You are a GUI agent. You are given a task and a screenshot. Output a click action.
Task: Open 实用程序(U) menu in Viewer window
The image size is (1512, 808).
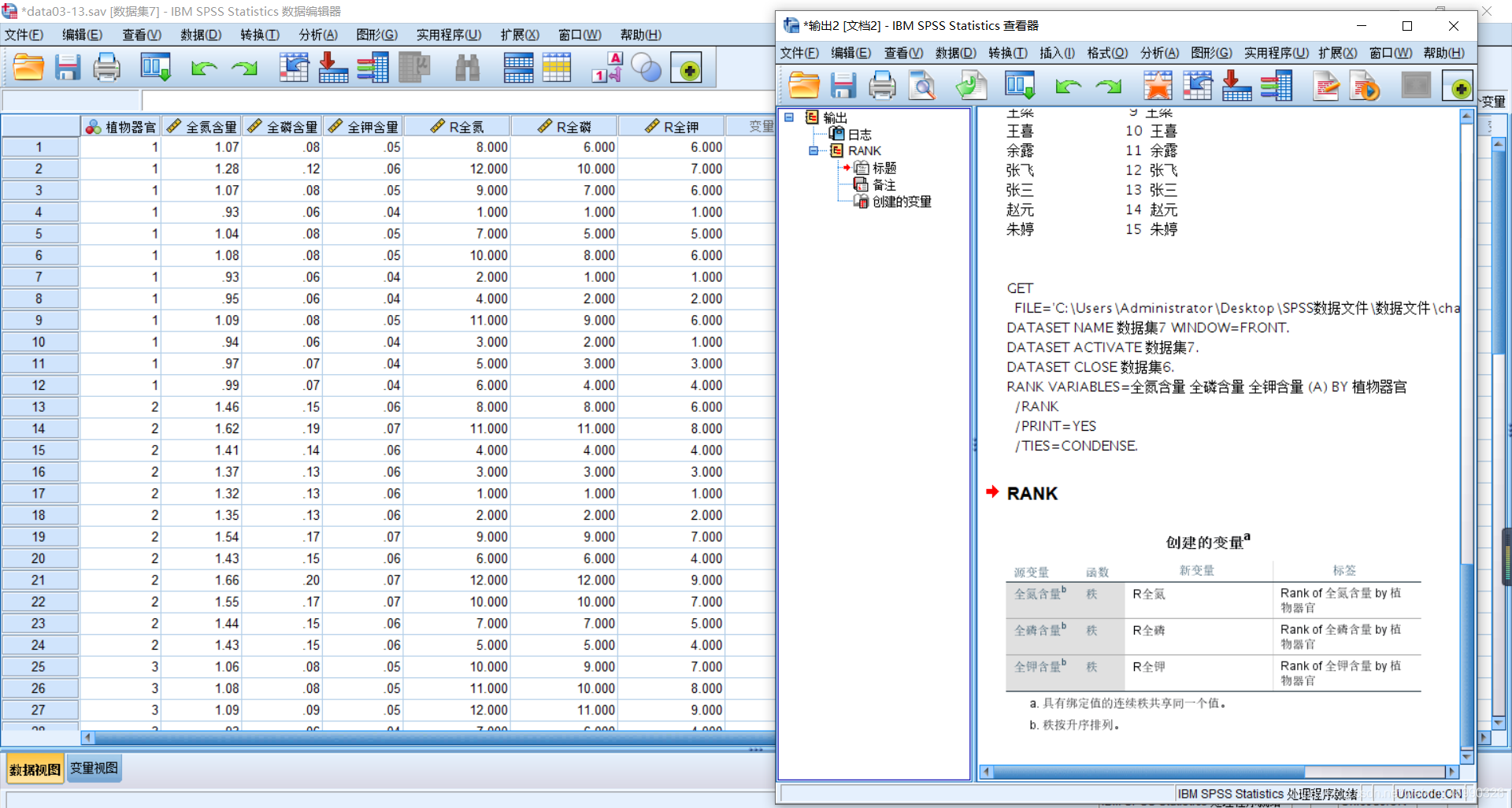click(1277, 53)
